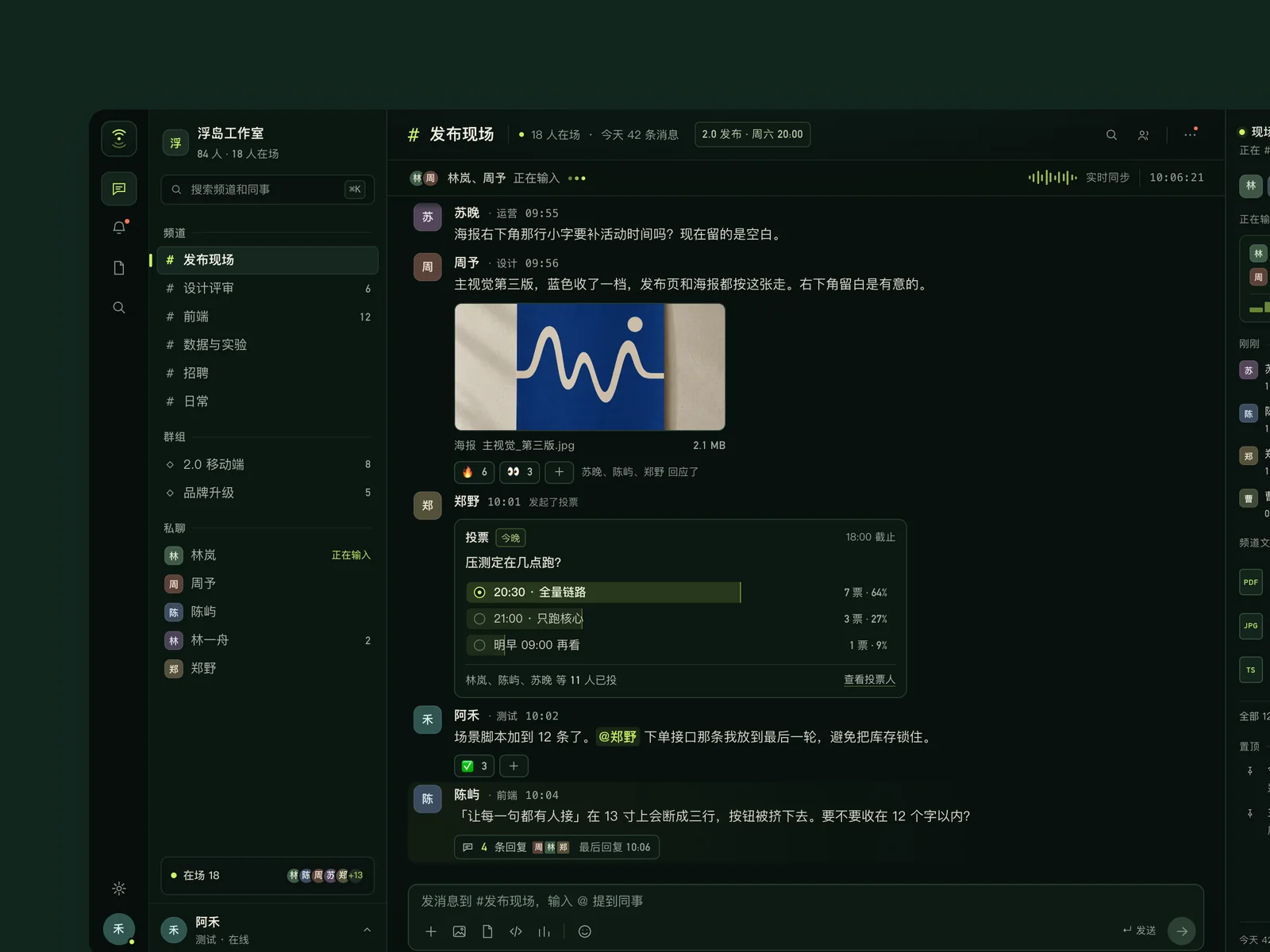Toggle the theme sun icon in the nav rail
Image resolution: width=1270 pixels, height=952 pixels.
[x=119, y=889]
